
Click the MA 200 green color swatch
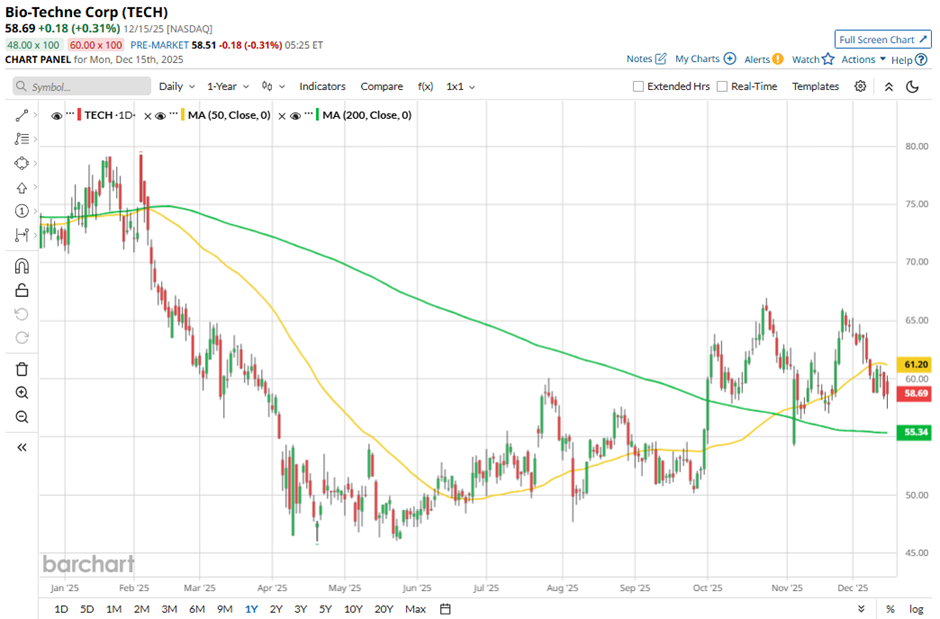coord(318,115)
